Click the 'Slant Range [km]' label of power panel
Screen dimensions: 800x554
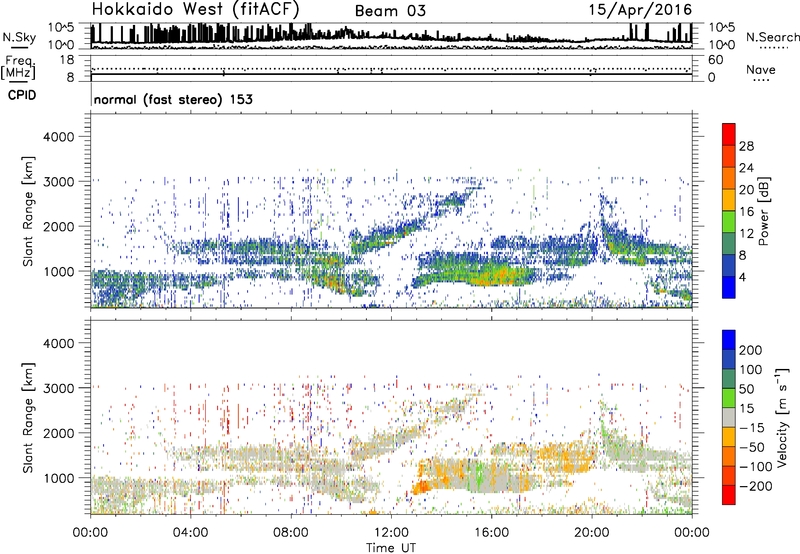tap(28, 212)
